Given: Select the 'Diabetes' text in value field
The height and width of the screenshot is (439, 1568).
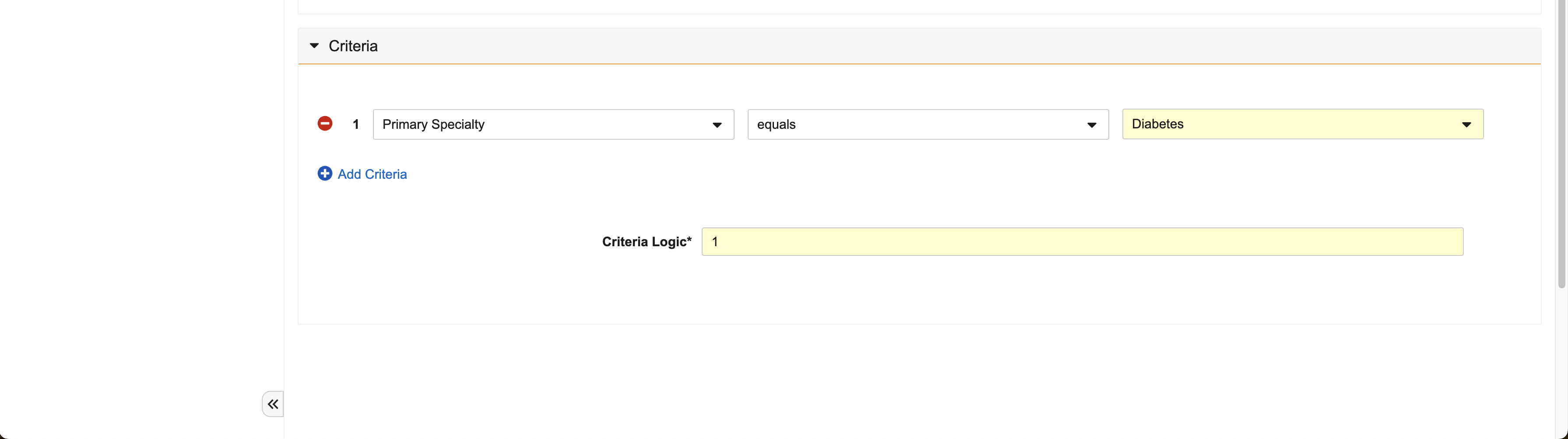Looking at the screenshot, I should coord(1157,124).
